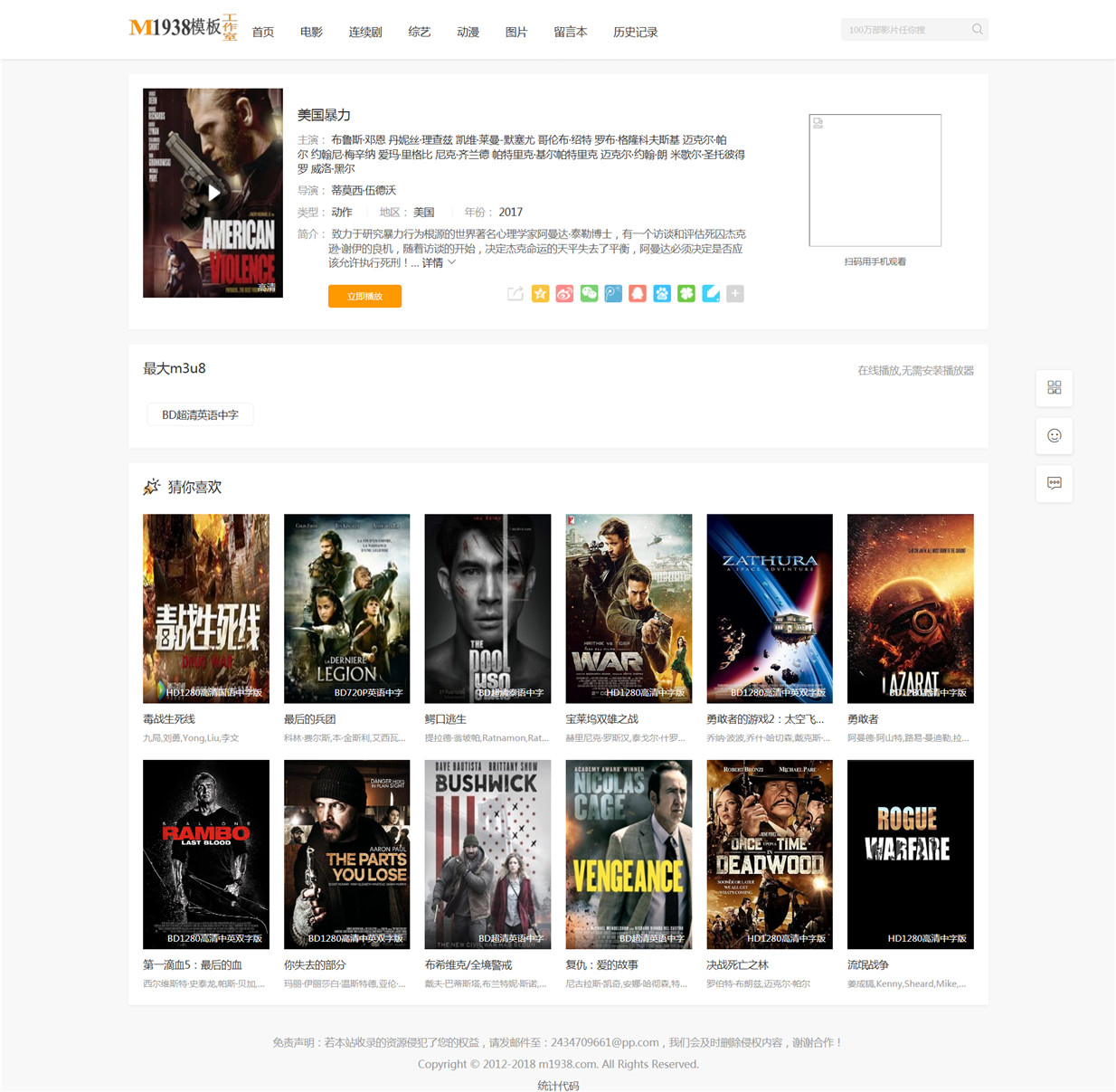The image size is (1116, 1092).
Task: Open the 电影 menu item
Action: tap(311, 32)
